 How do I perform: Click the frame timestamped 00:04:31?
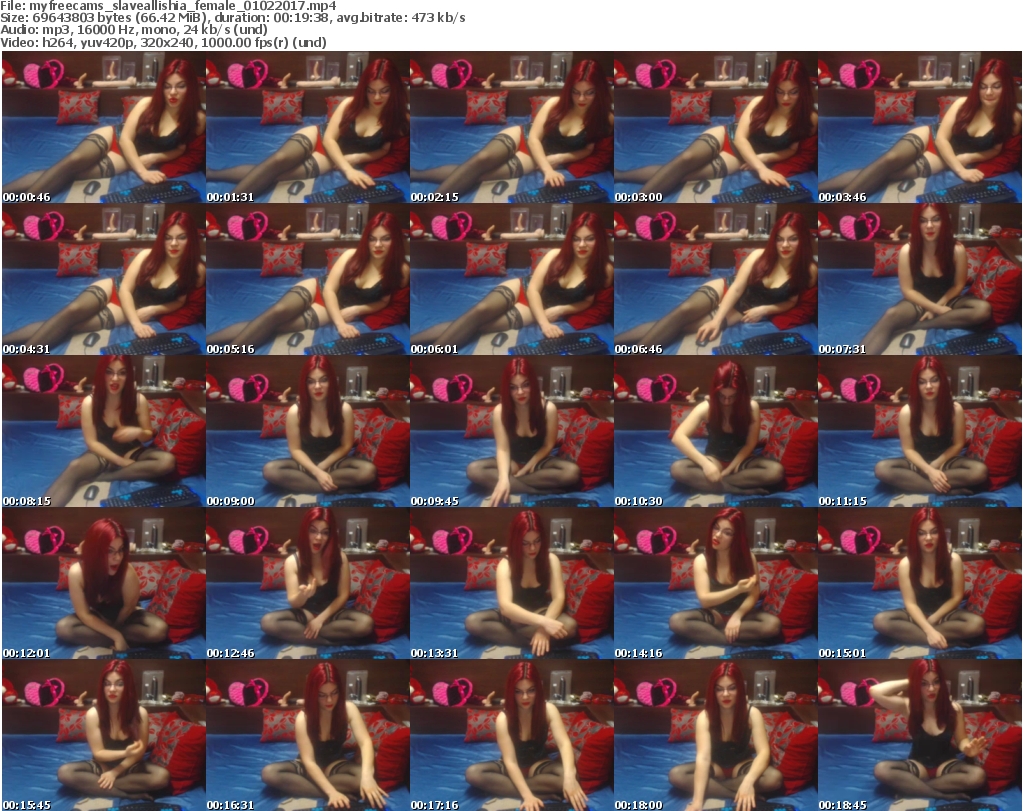coord(104,279)
